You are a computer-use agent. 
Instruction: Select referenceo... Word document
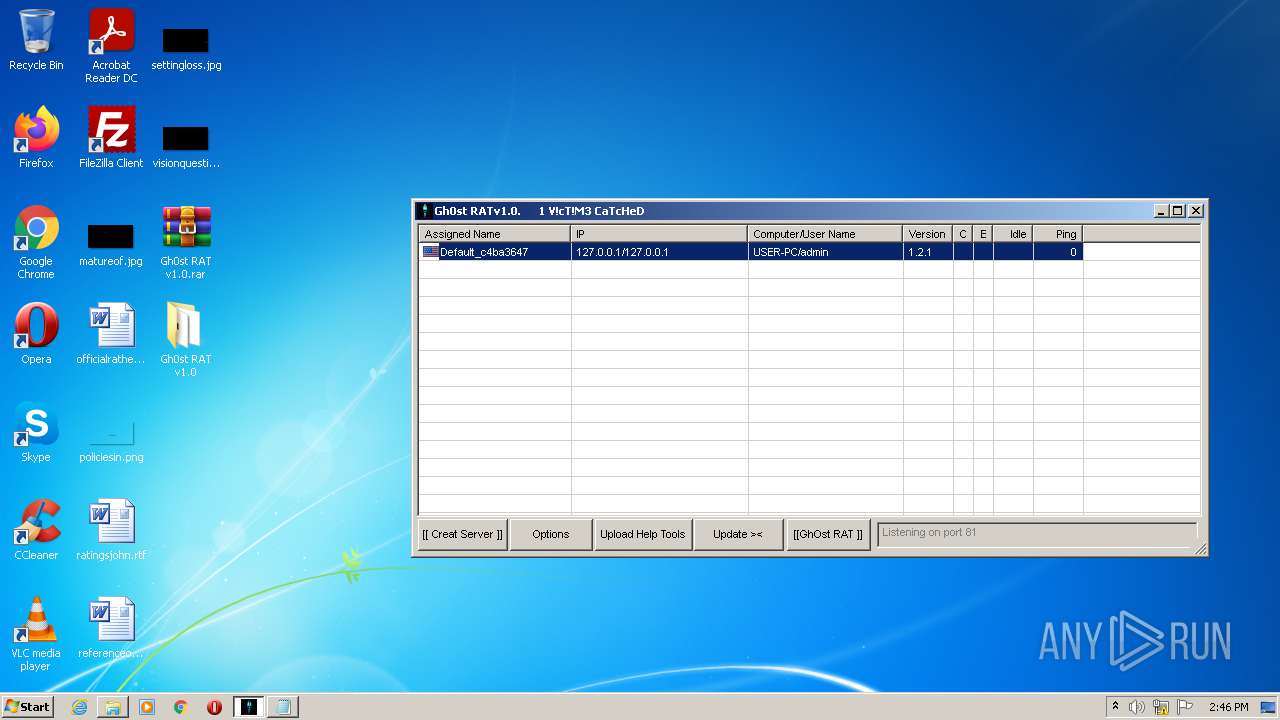(111, 628)
